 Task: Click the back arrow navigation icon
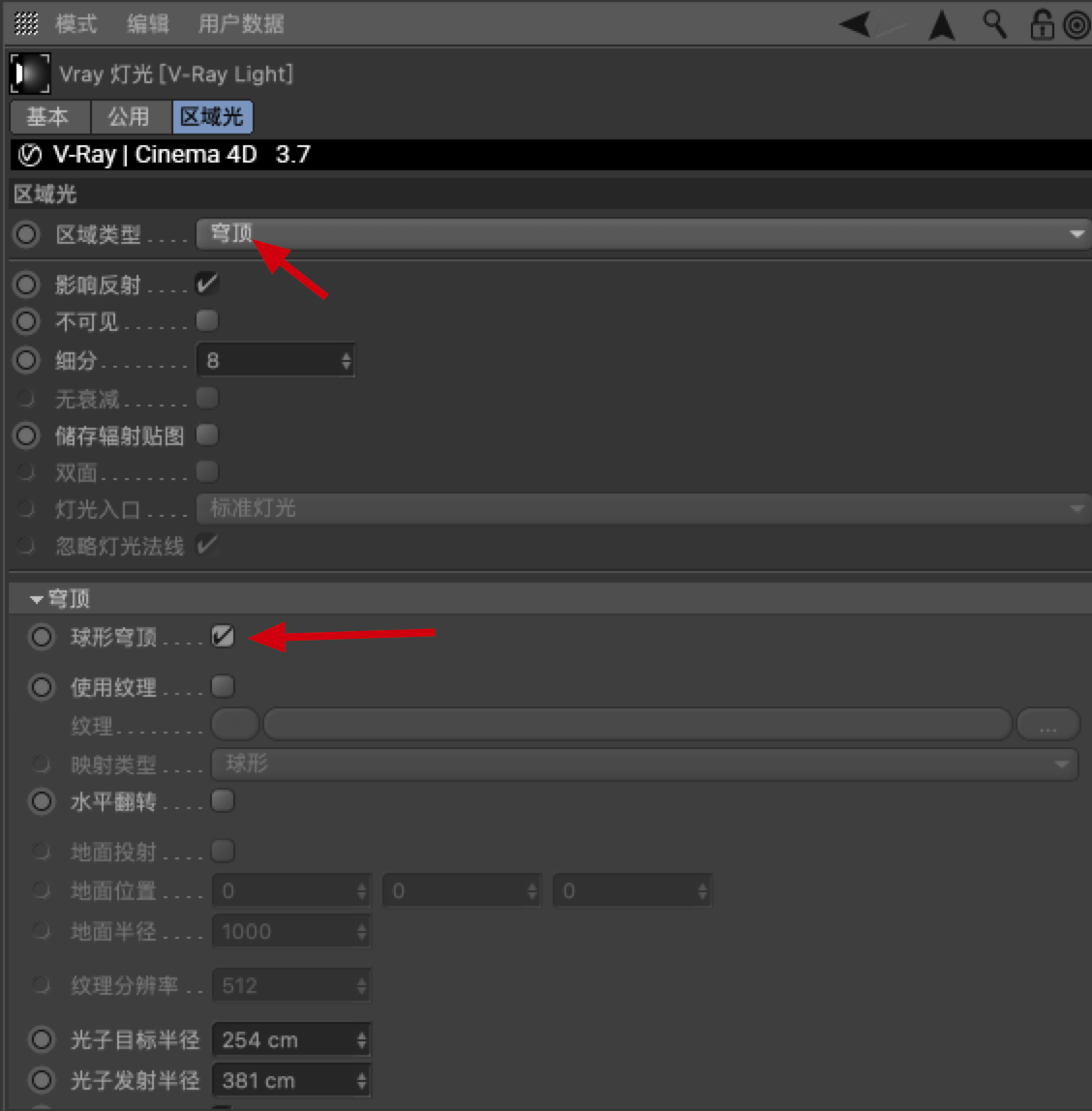tap(856, 24)
